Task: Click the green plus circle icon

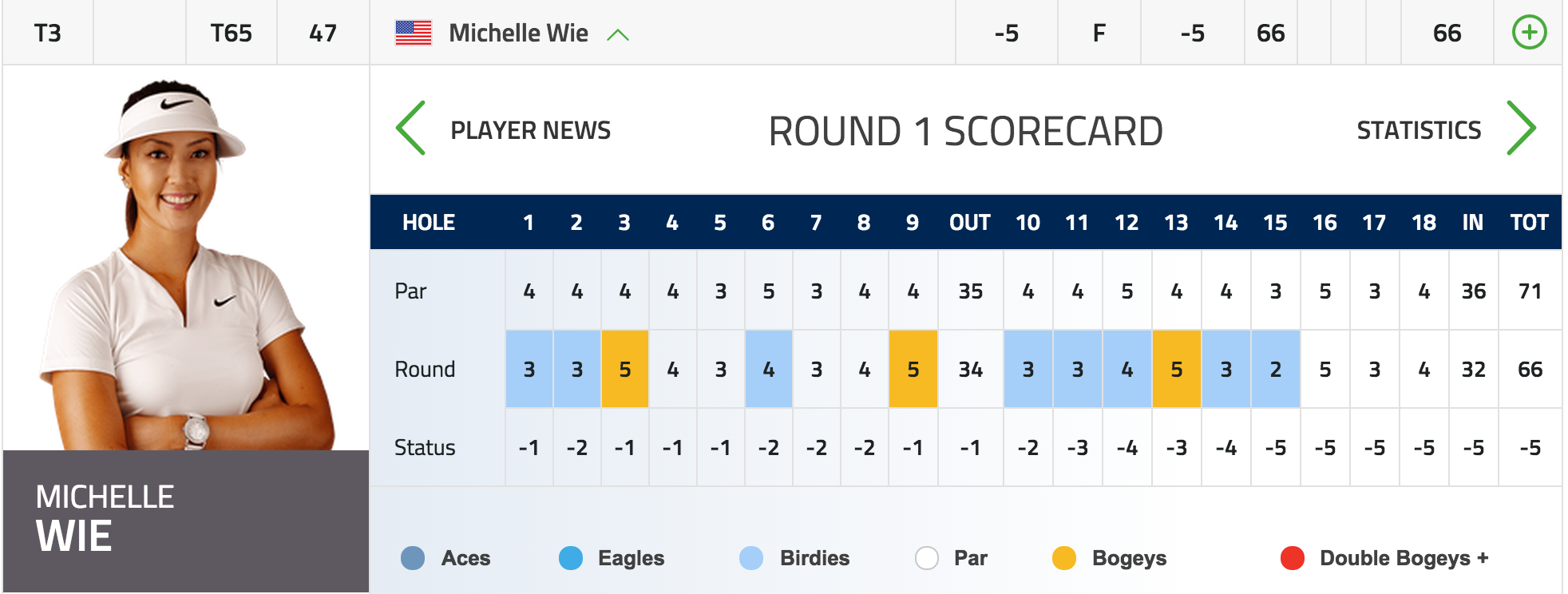Action: click(x=1529, y=33)
